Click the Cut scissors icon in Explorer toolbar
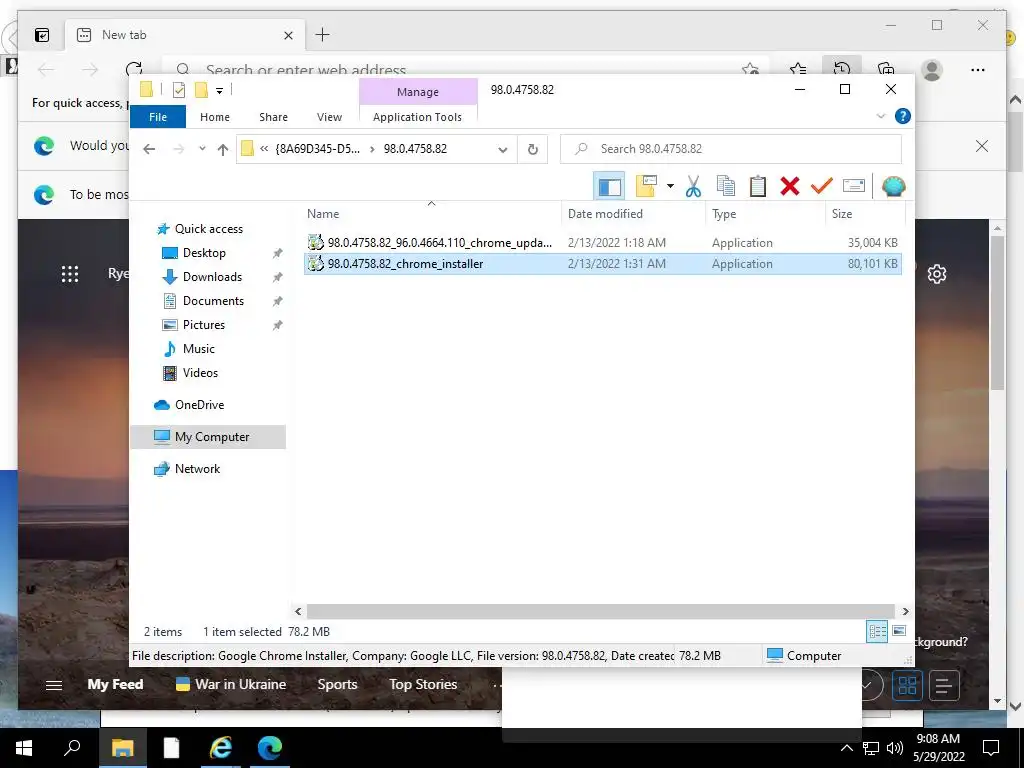This screenshot has height=768, width=1024. pyautogui.click(x=693, y=187)
